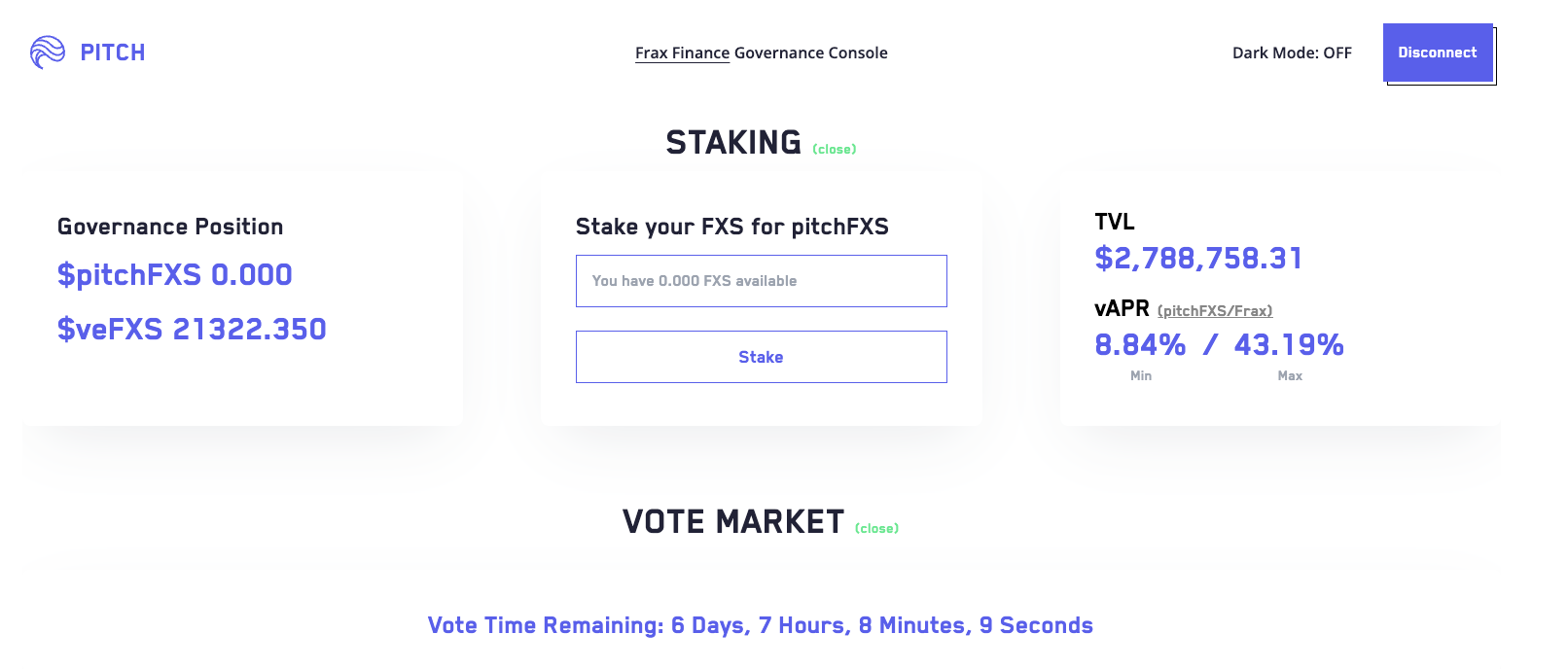Viewport: 1568px width, 669px height.
Task: Toggle Dark Mode on
Action: coord(1292,53)
